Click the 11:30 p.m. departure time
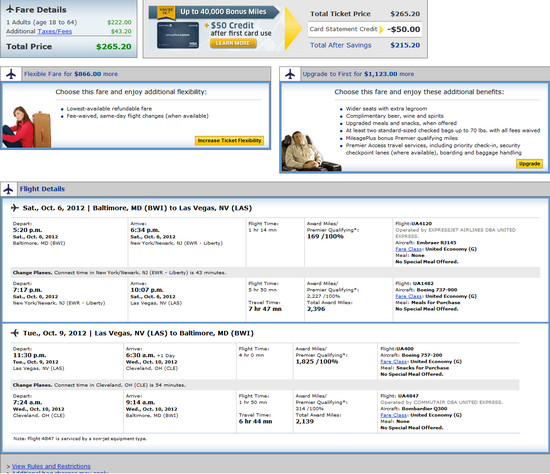This screenshot has width=550, height=474. pos(29,355)
